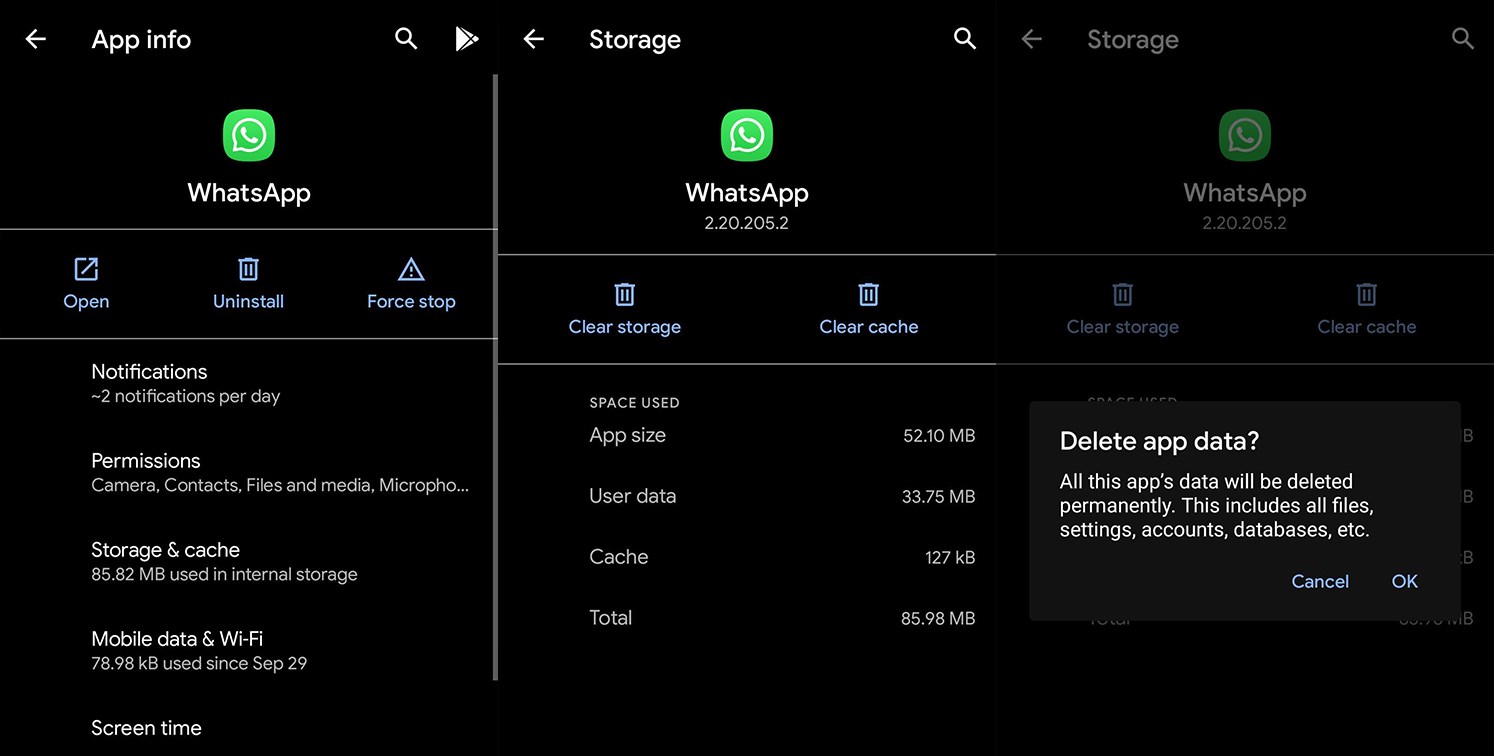Tap the dimmed search icon behind the dialog
Screen dimensions: 1494x756
tap(1463, 39)
